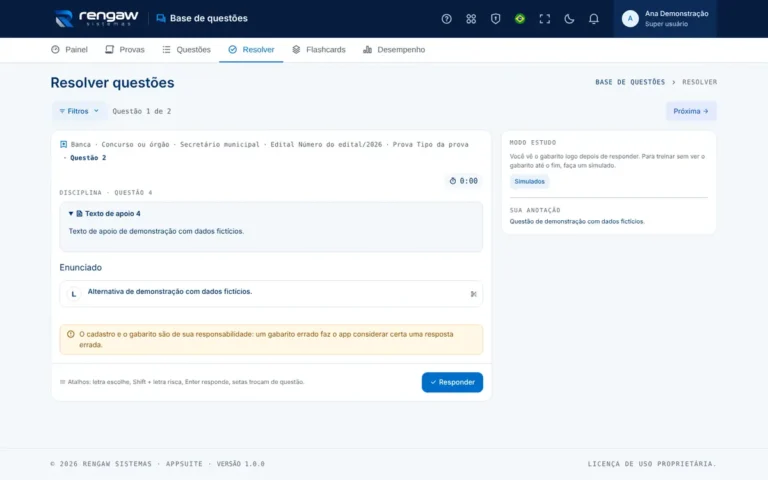Click the annotation text under Sua Anotação
768x480 pixels.
click(x=577, y=221)
